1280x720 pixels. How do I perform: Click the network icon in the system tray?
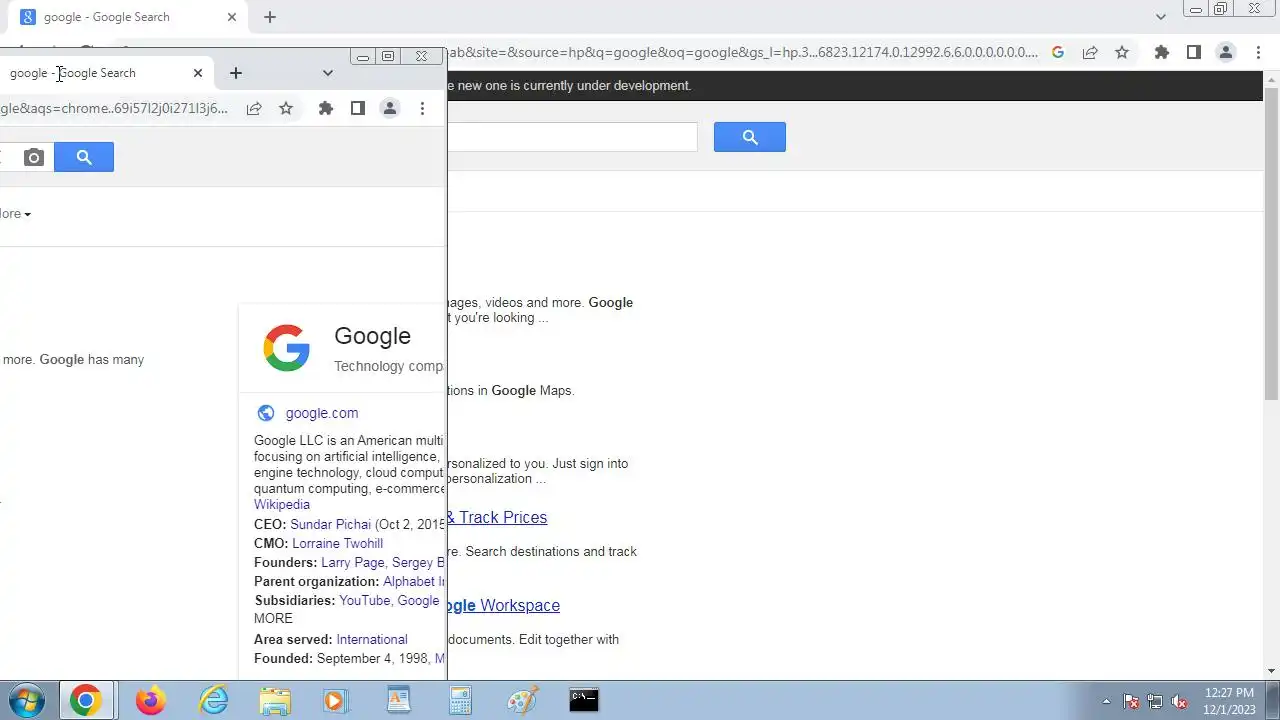coord(1155,702)
